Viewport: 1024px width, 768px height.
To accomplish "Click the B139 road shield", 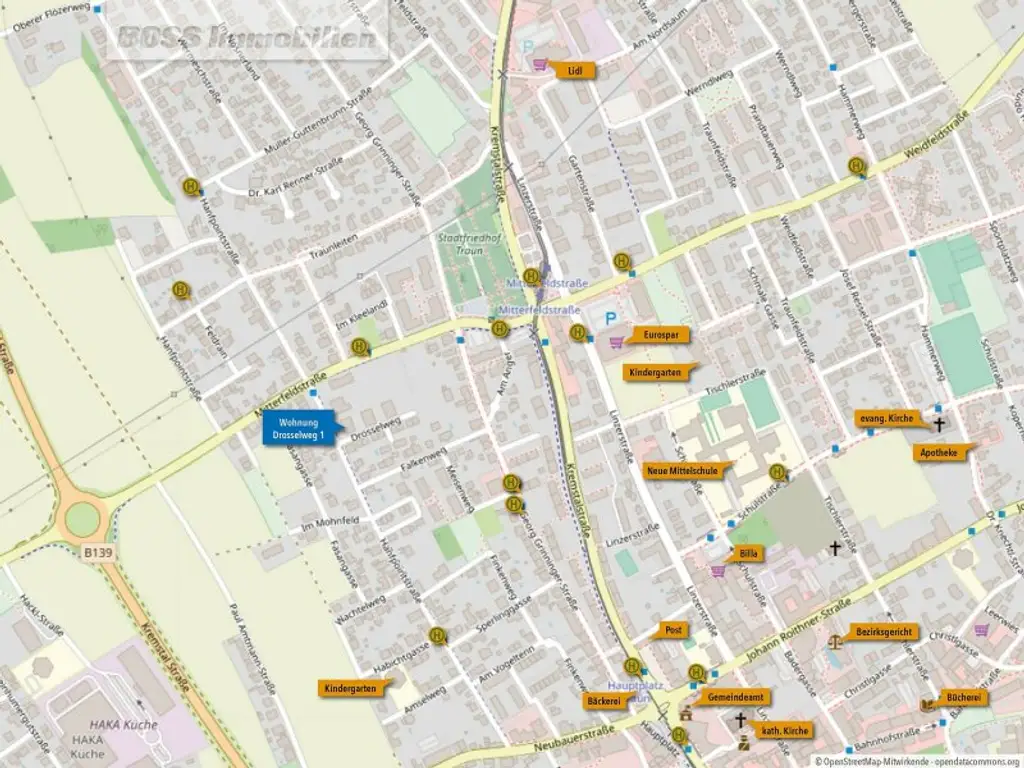I will coord(98,552).
